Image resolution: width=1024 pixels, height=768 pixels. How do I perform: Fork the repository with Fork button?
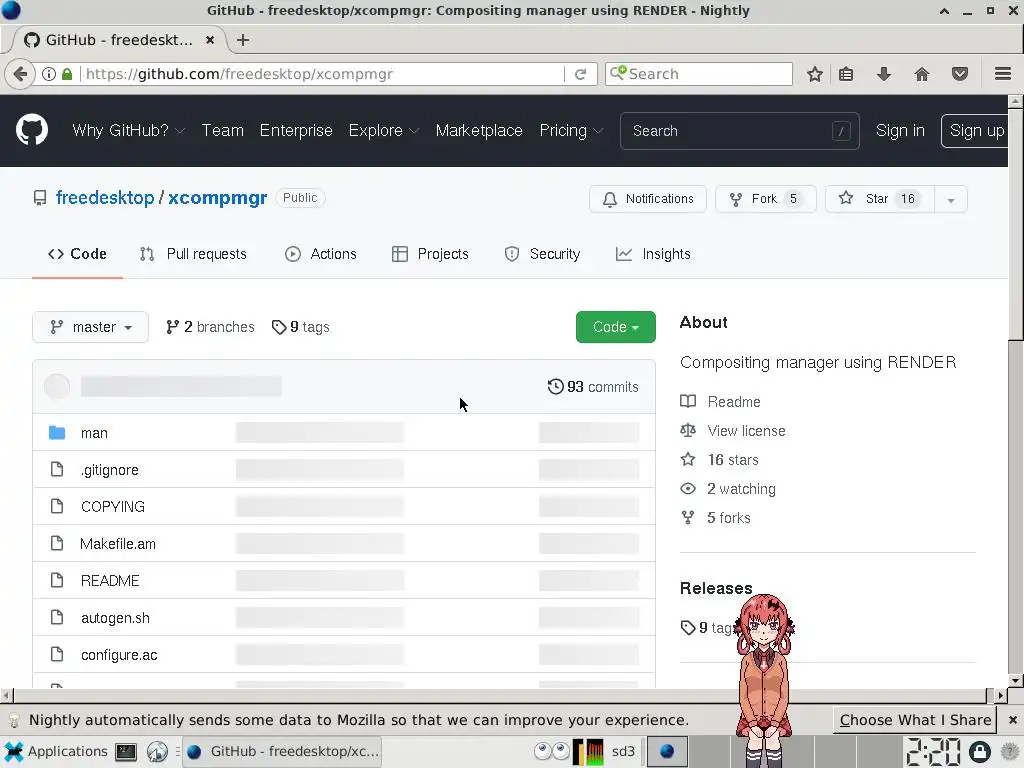pyautogui.click(x=765, y=199)
